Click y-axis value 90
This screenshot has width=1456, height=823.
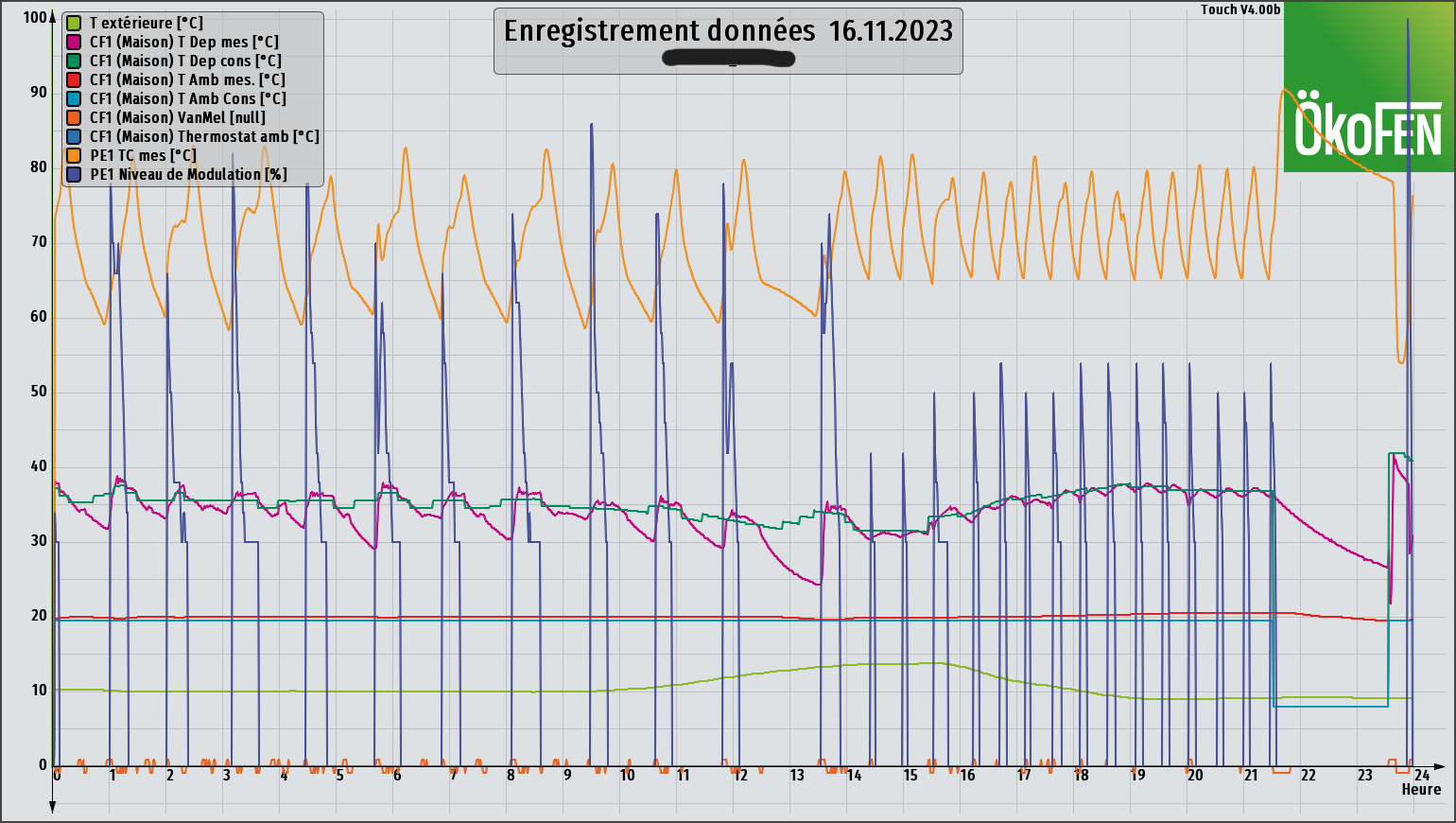point(39,92)
